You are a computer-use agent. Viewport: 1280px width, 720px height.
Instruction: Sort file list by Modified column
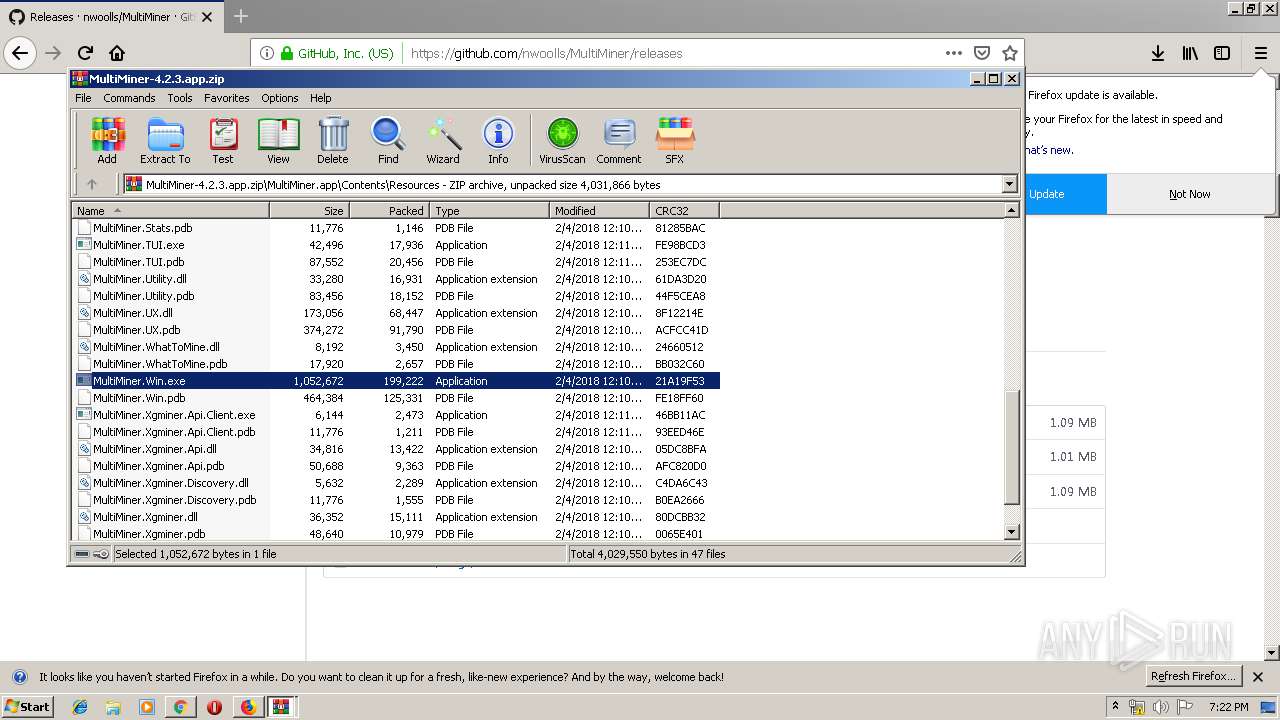599,211
